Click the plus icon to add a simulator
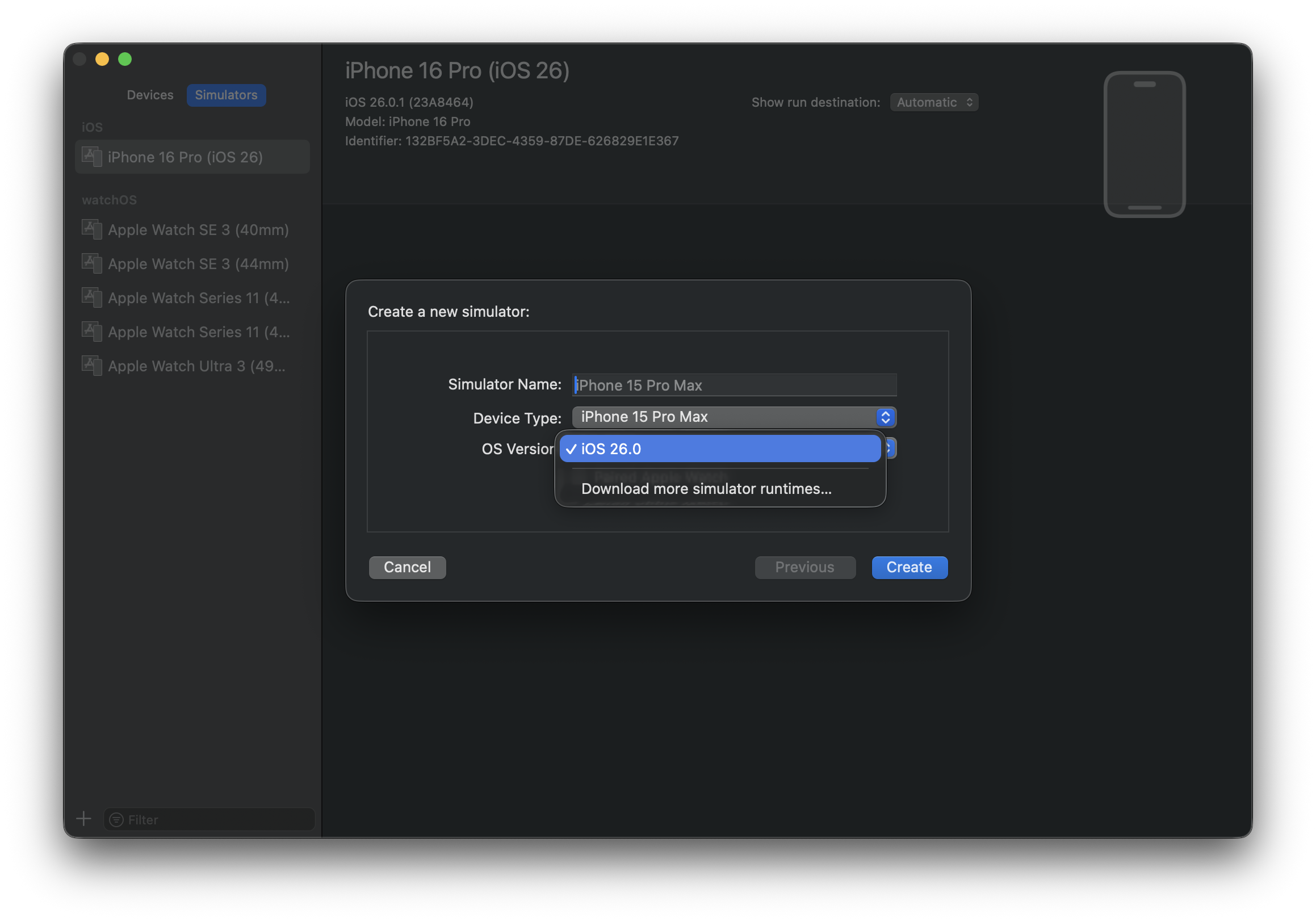Image resolution: width=1316 pixels, height=922 pixels. click(x=83, y=819)
